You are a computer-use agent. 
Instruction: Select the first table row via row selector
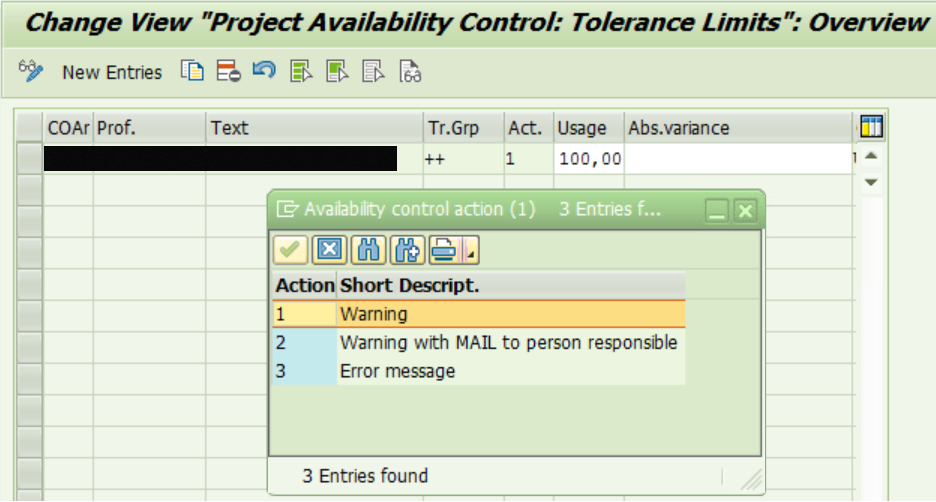point(29,159)
